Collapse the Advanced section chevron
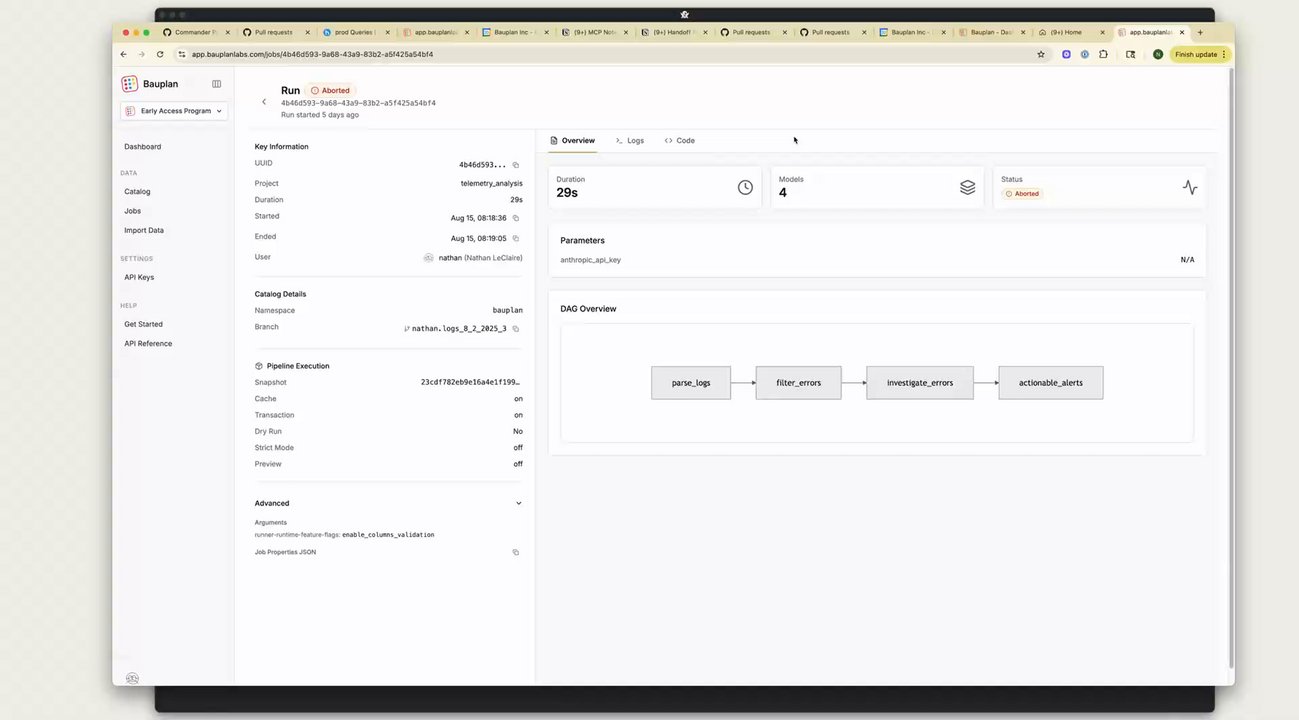 [x=518, y=503]
